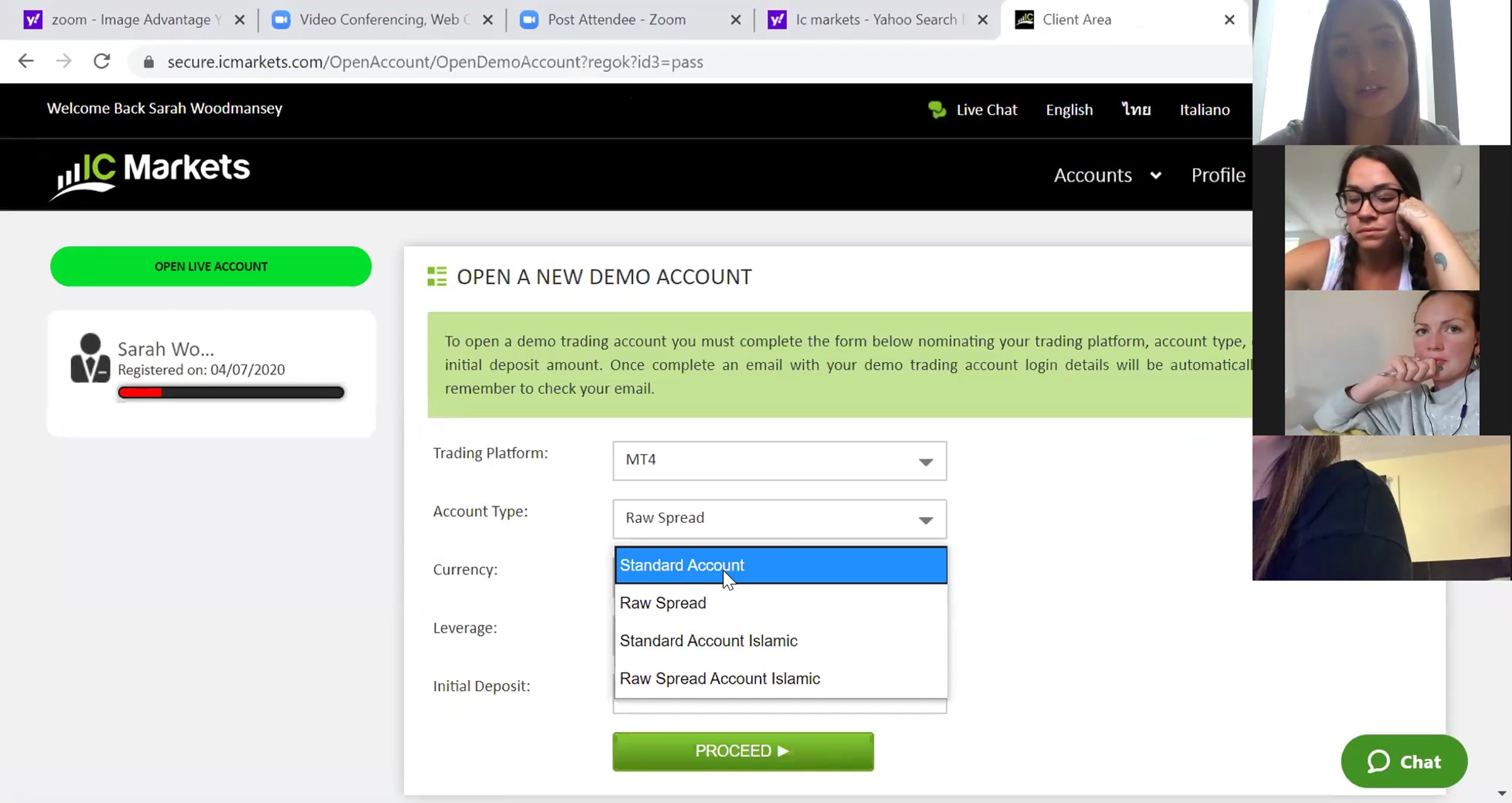Viewport: 1512px width, 803px height.
Task: Open the green Chat widget
Action: 1404,761
